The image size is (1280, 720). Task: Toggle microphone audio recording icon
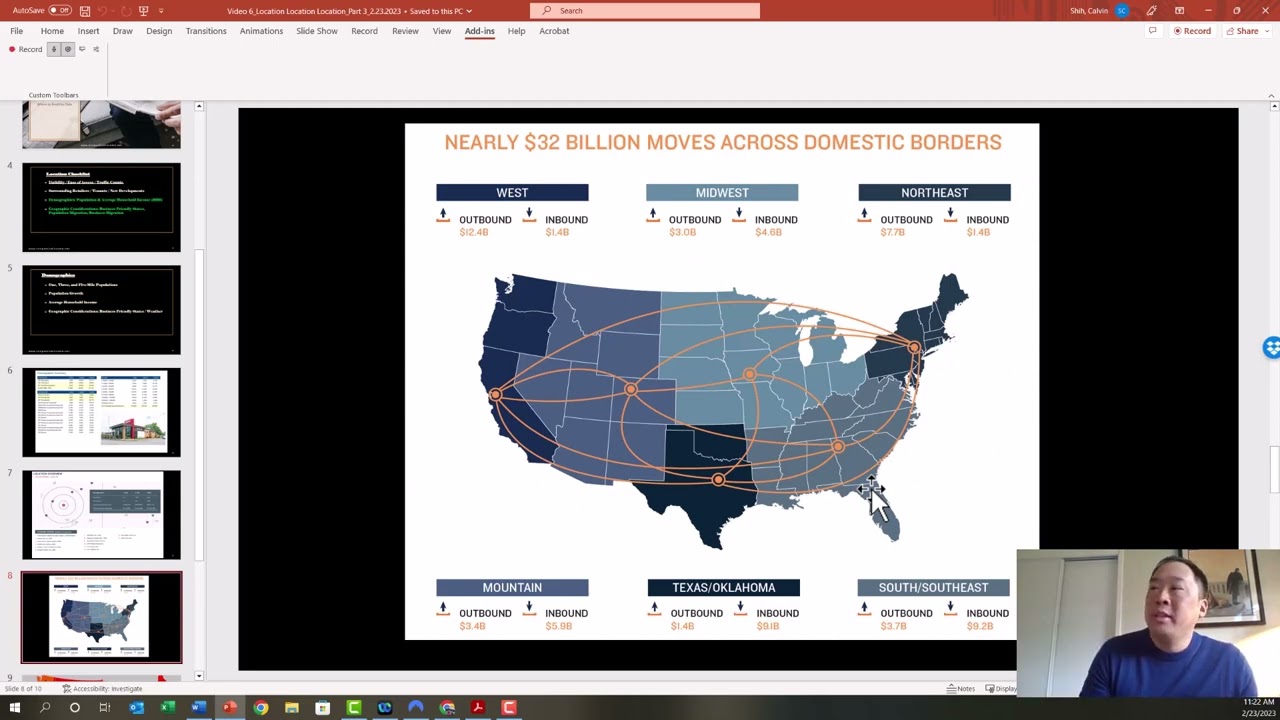(54, 49)
